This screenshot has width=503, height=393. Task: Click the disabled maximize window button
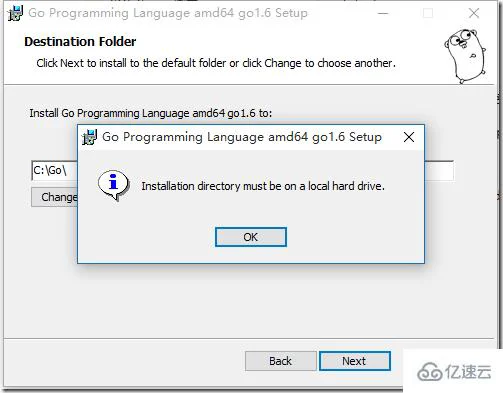pos(428,13)
